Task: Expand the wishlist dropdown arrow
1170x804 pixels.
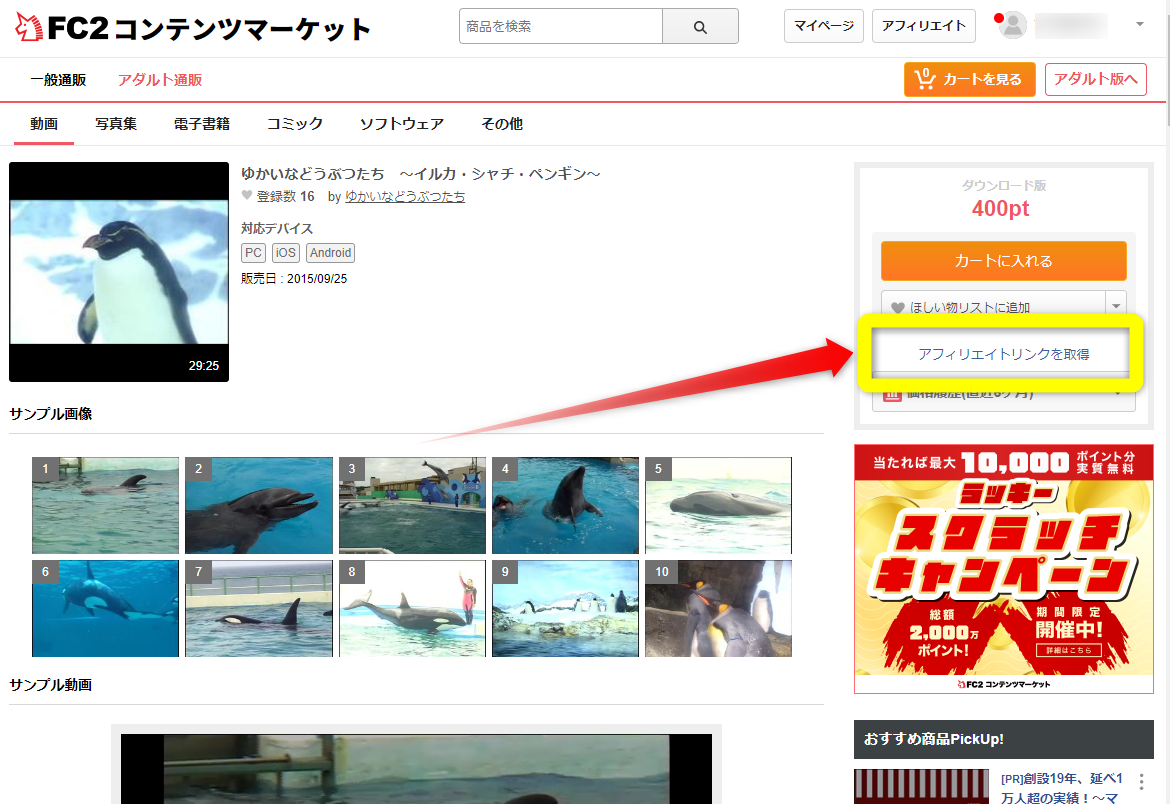Action: click(x=1116, y=307)
